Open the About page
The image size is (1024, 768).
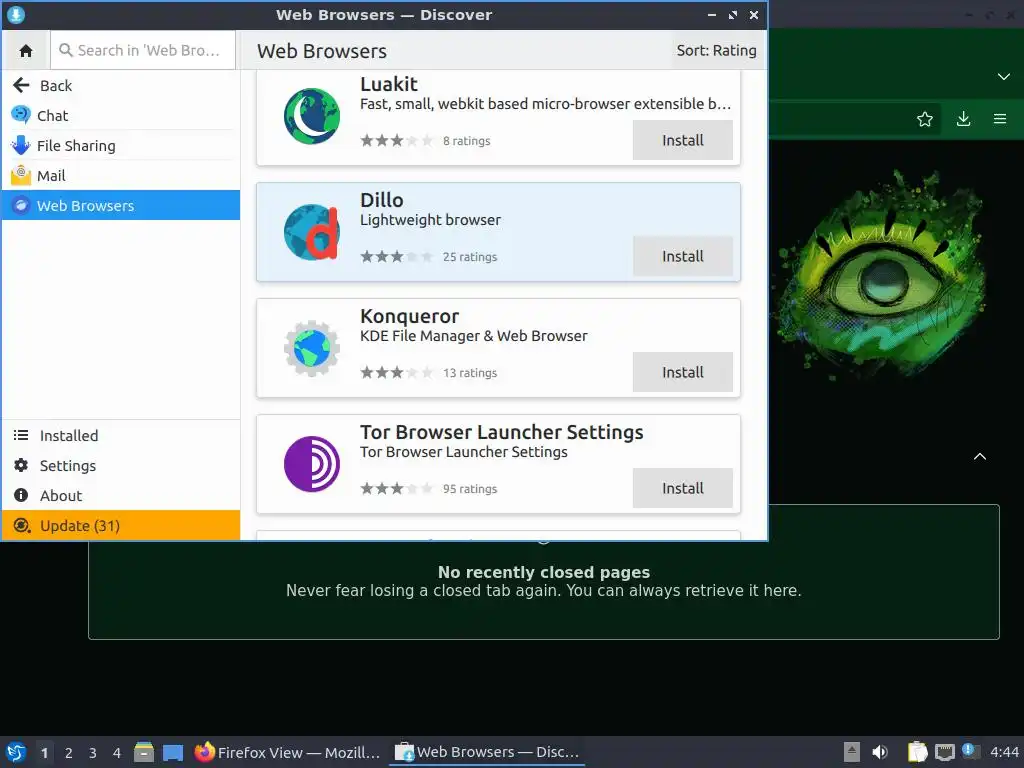pos(121,496)
